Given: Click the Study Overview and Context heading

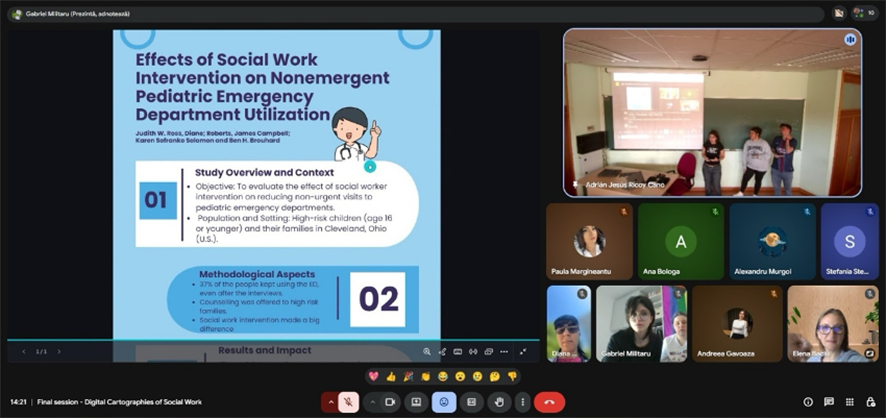Looking at the screenshot, I should pyautogui.click(x=264, y=172).
